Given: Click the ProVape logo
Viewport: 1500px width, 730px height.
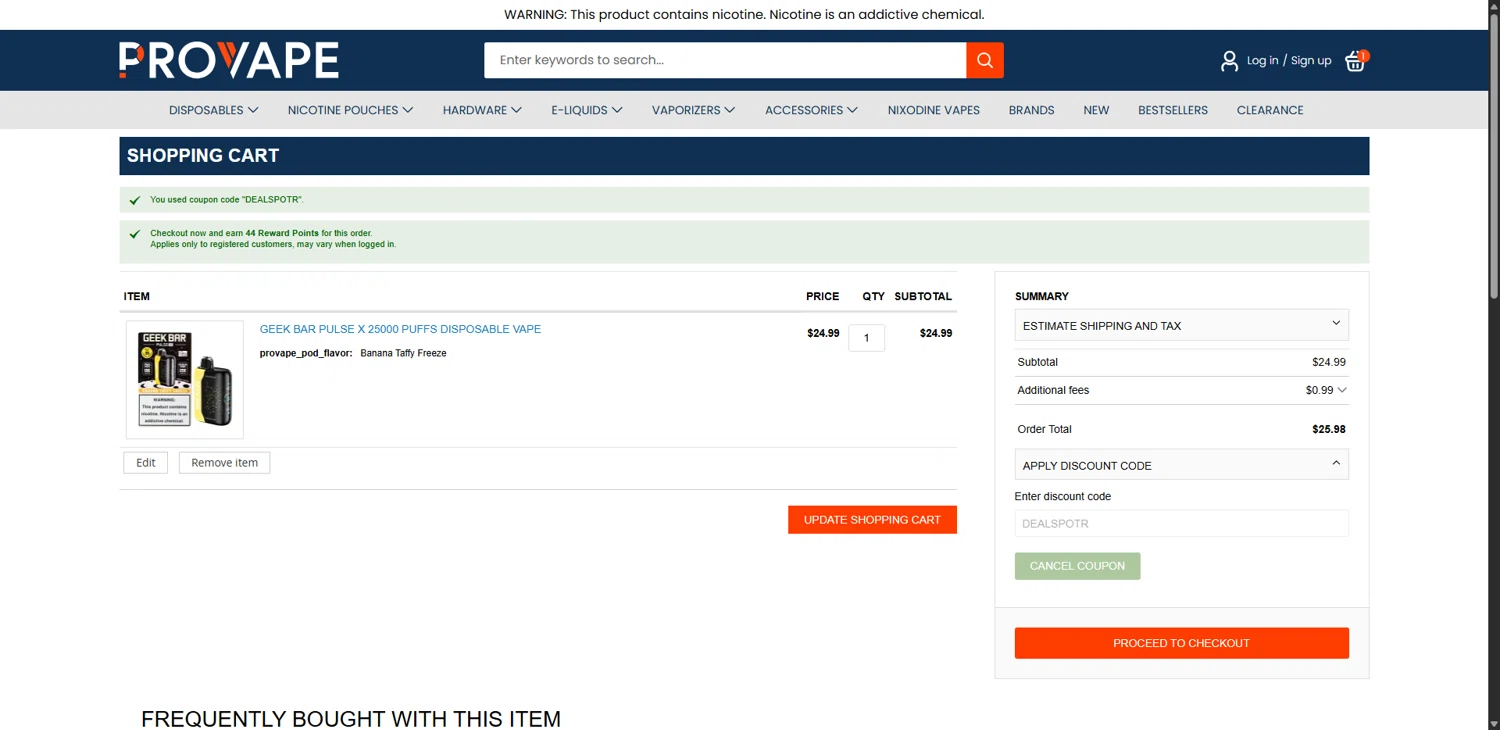Looking at the screenshot, I should (229, 60).
